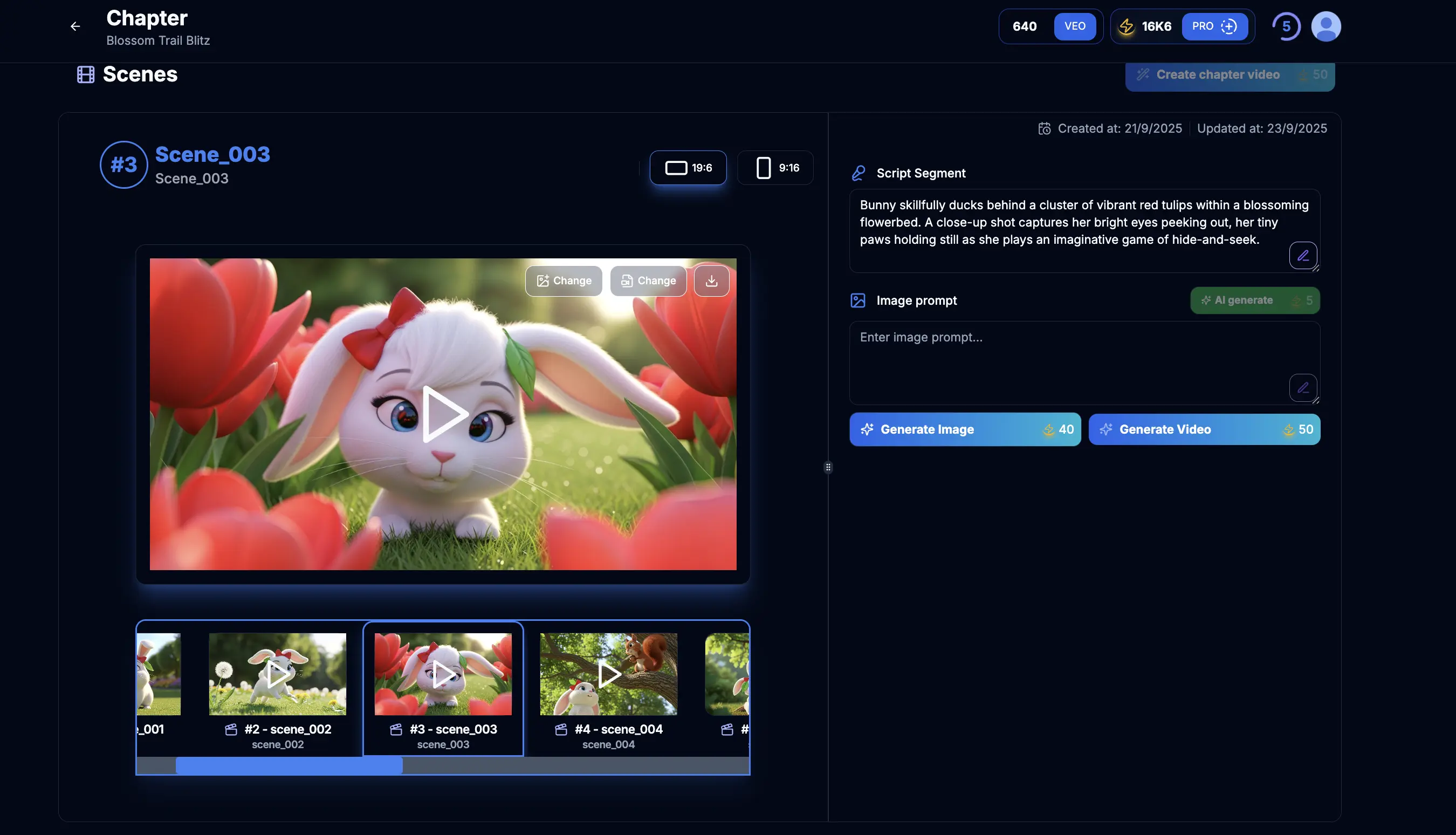Screen dimensions: 1456x835
Task: Click the second Change video button
Action: pos(648,281)
